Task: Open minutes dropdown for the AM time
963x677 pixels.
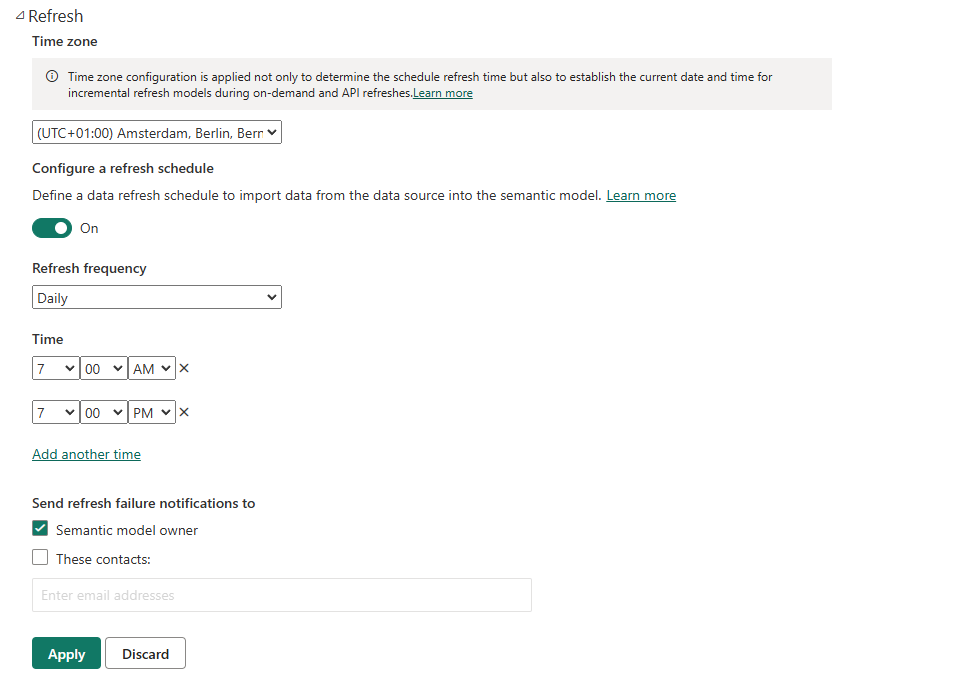Action: click(x=104, y=369)
